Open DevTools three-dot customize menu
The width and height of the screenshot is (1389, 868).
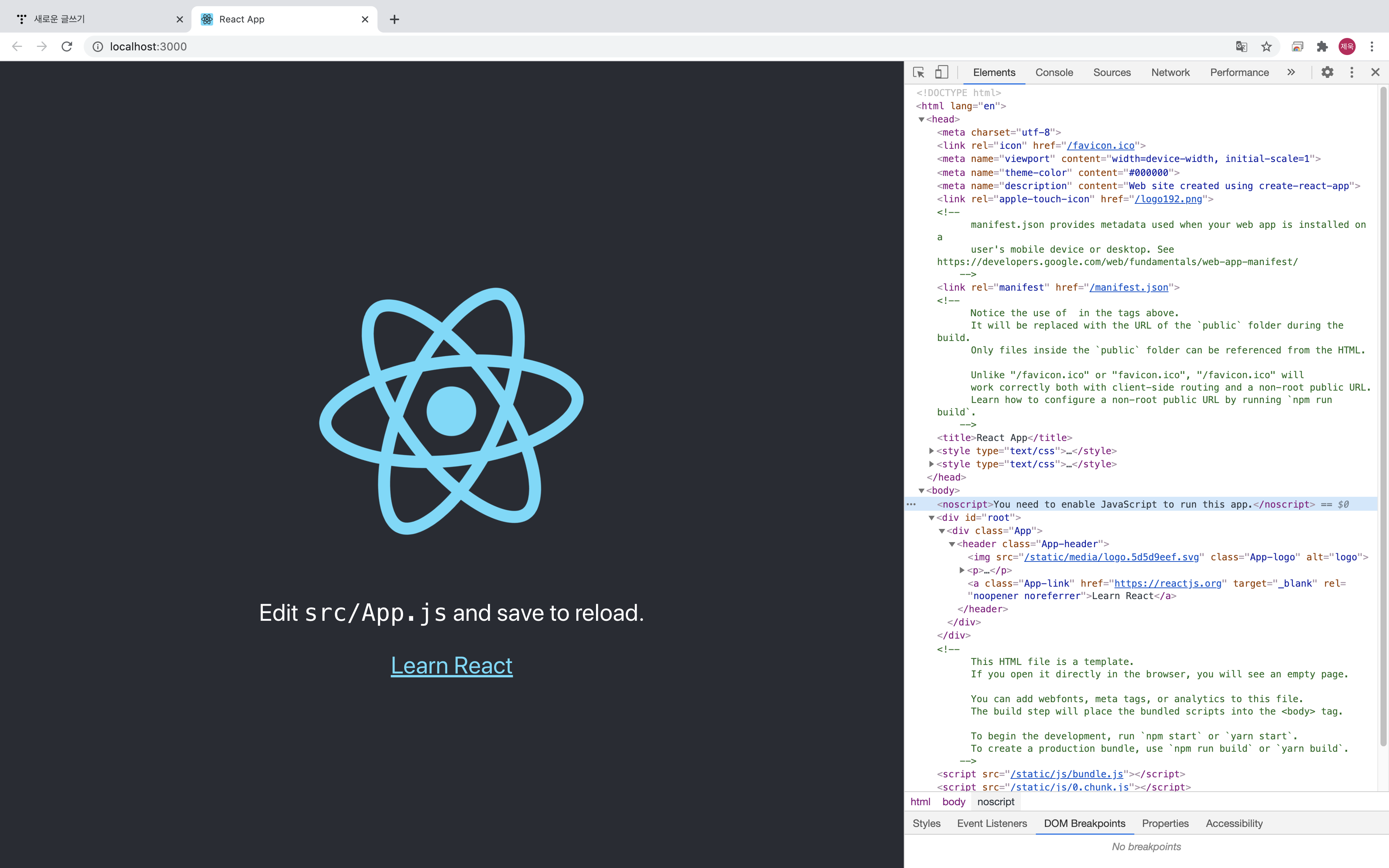(x=1352, y=72)
